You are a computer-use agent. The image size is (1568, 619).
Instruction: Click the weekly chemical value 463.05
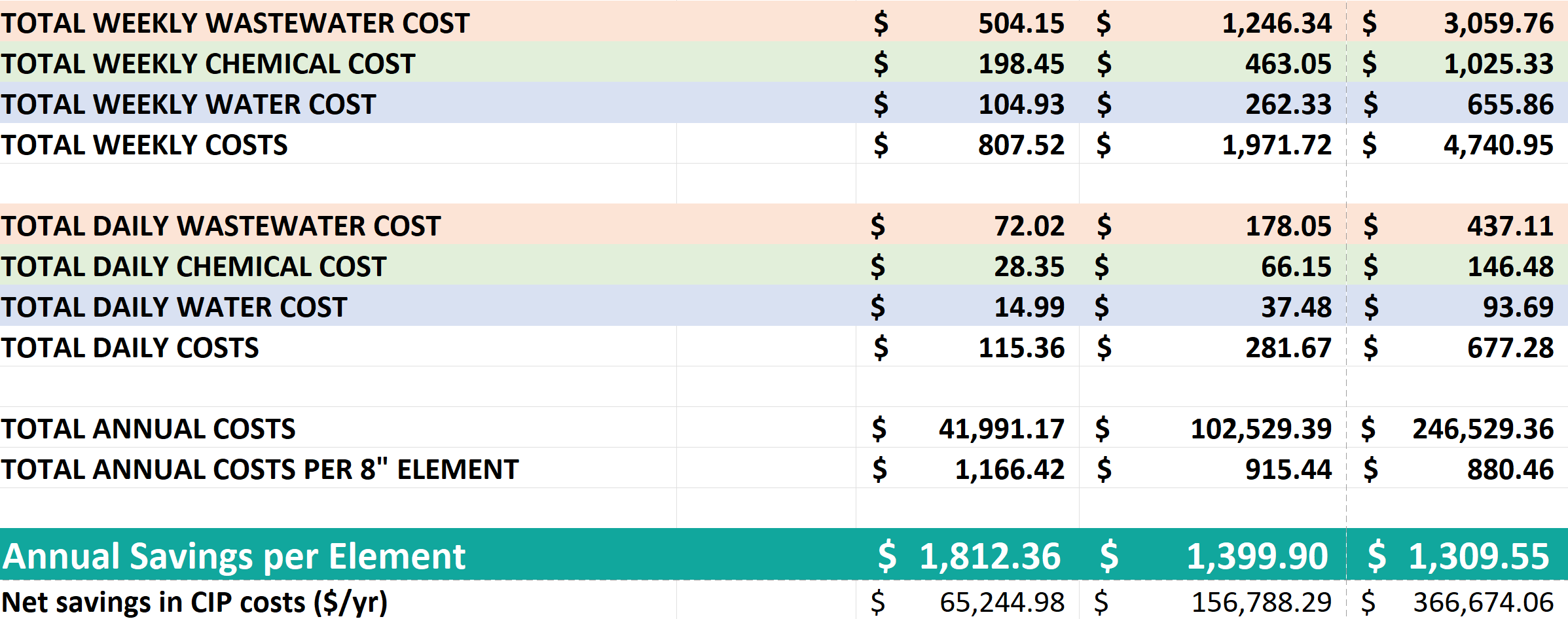click(x=1288, y=63)
